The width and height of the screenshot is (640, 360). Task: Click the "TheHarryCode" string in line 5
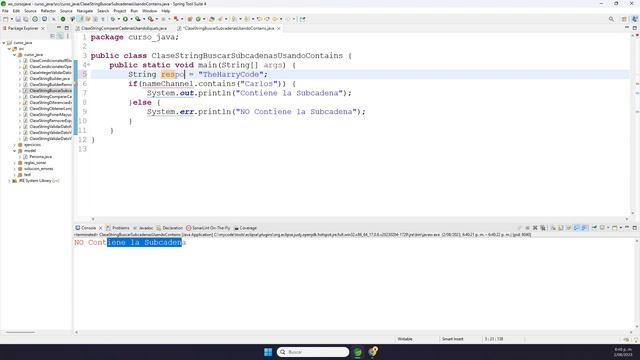tap(231, 74)
